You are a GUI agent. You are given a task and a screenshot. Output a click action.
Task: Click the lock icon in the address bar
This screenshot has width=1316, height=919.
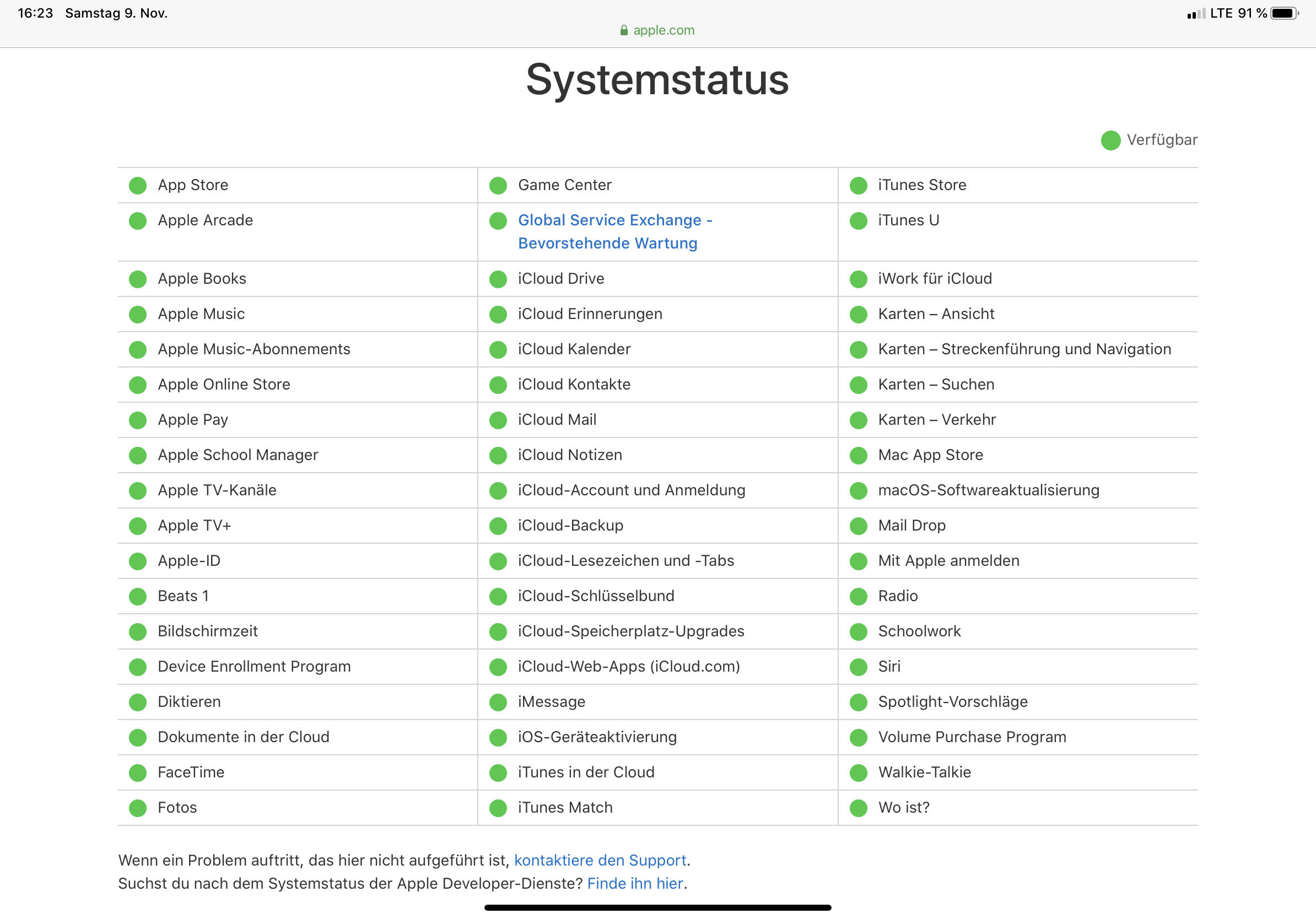pyautogui.click(x=624, y=30)
